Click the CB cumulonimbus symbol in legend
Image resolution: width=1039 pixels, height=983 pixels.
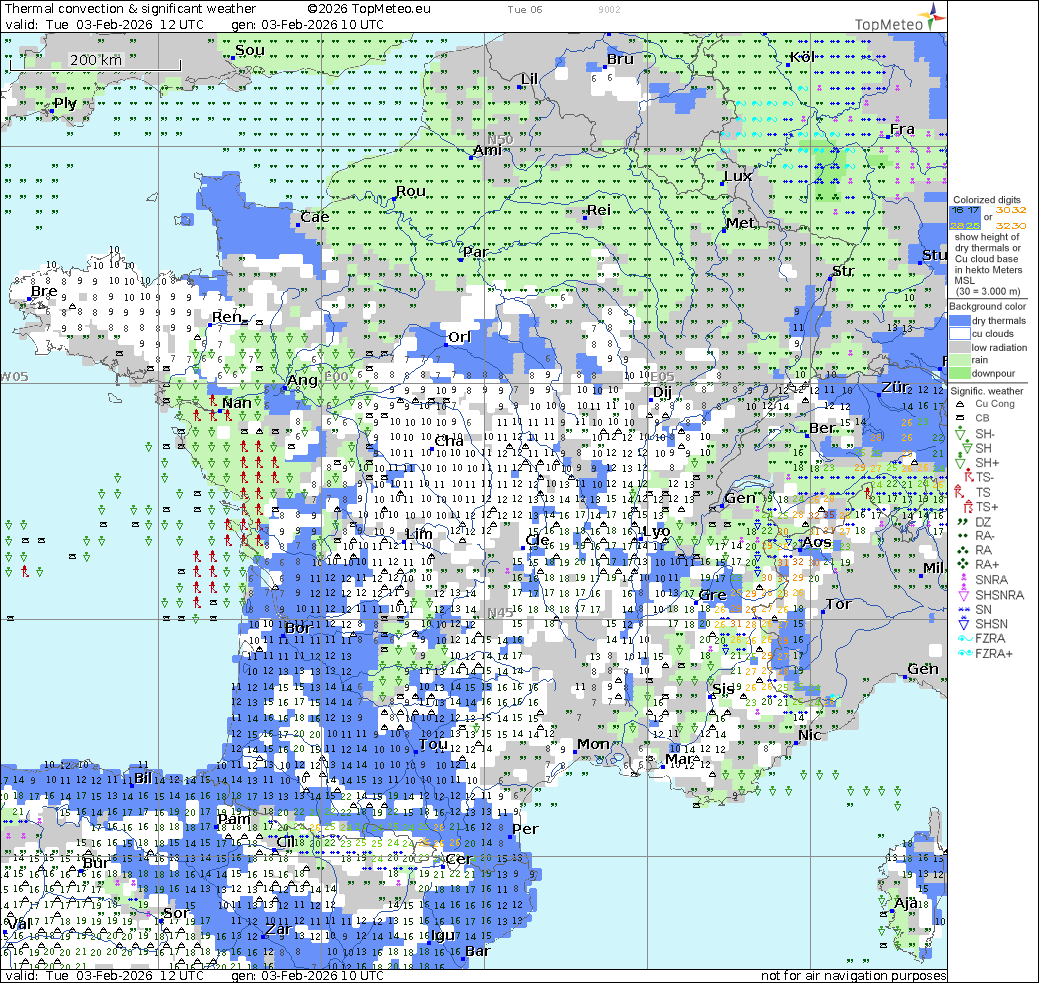click(958, 419)
